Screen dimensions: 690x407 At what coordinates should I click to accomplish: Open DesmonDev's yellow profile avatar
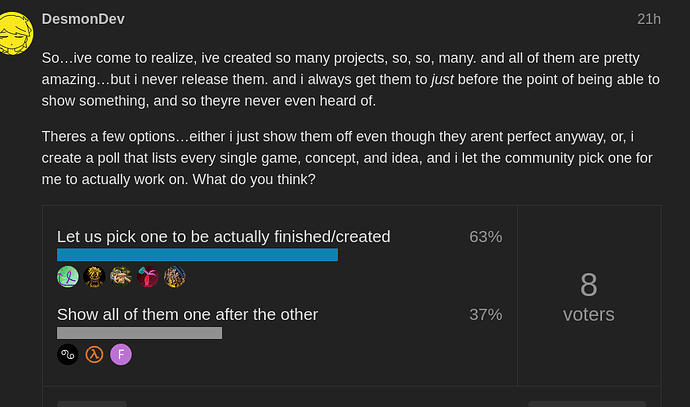[15, 33]
